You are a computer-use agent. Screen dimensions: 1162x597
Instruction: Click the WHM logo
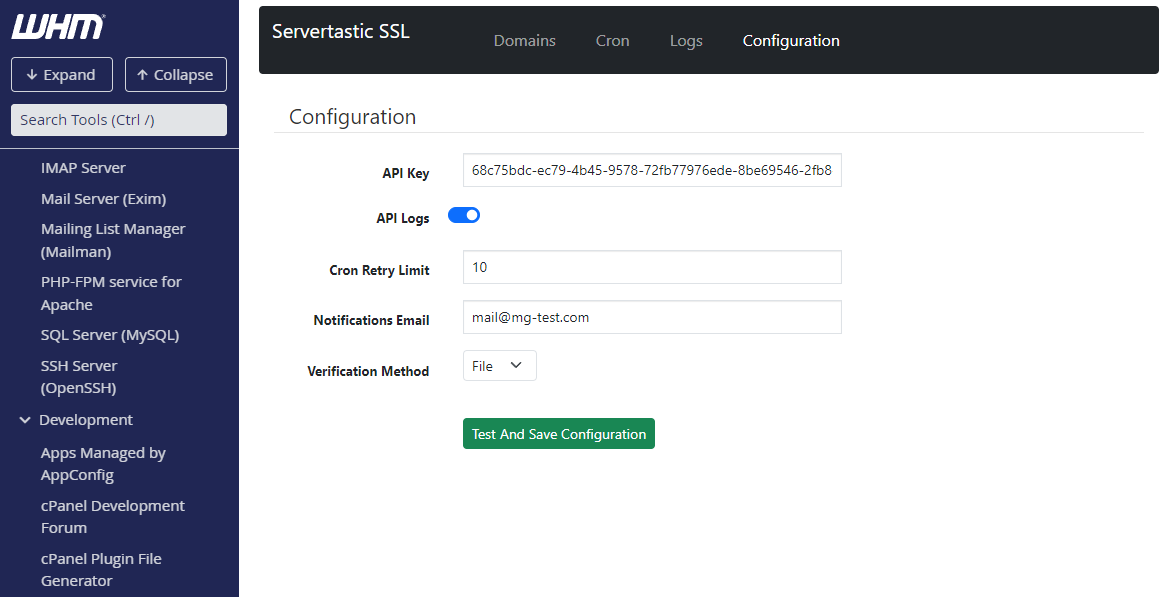pos(58,27)
